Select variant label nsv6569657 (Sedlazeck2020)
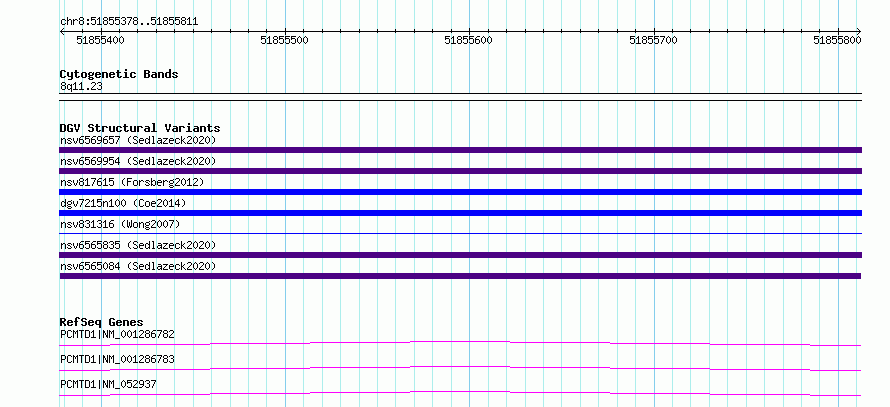The width and height of the screenshot is (890, 407). (x=138, y=140)
